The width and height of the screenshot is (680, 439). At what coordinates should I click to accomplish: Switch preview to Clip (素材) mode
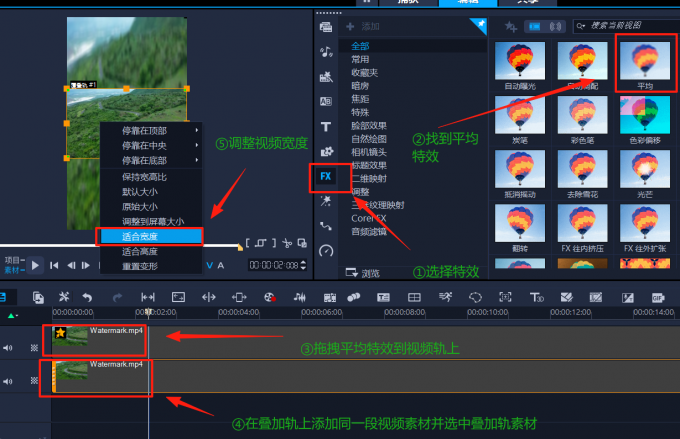coord(14,270)
